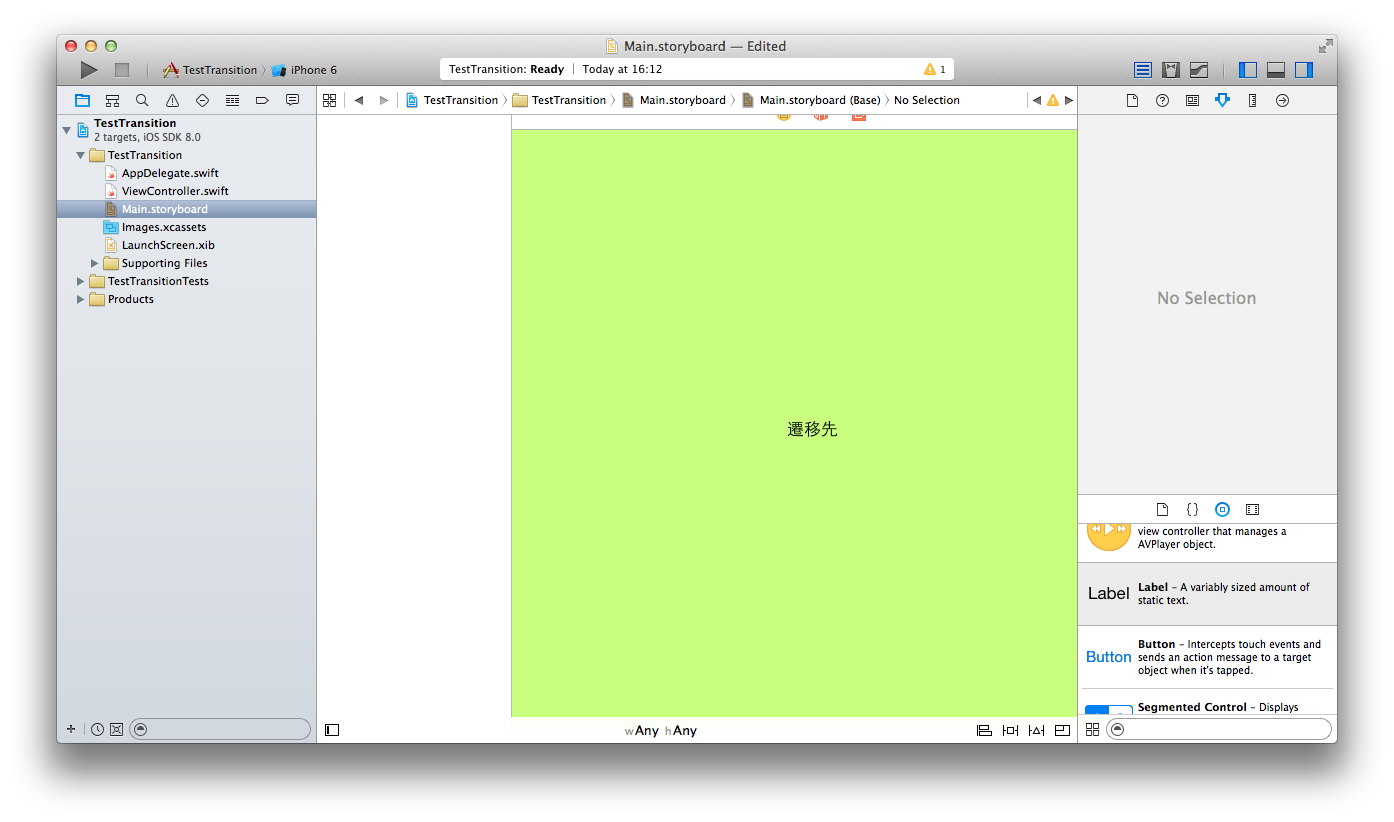This screenshot has height=822, width=1394.
Task: Show only recent files filter
Action: point(97,729)
